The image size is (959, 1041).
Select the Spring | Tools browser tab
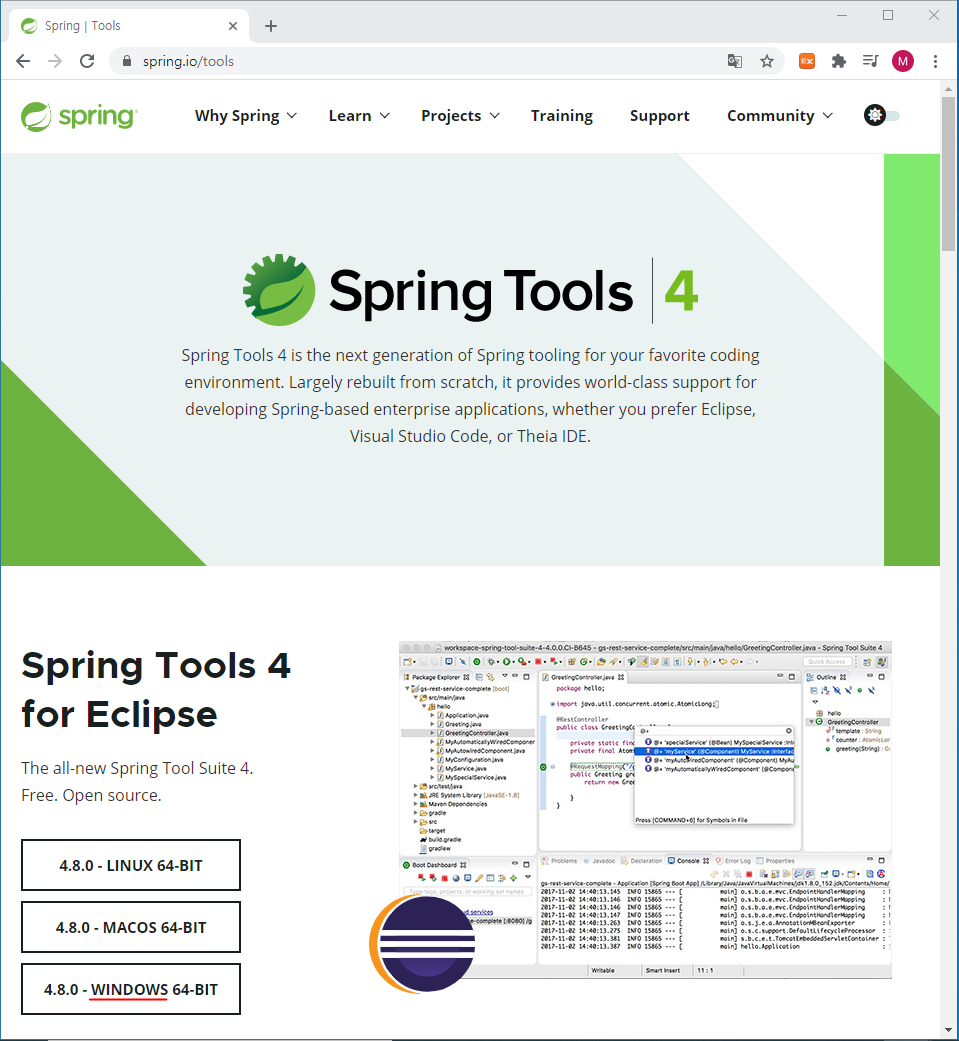pyautogui.click(x=130, y=26)
